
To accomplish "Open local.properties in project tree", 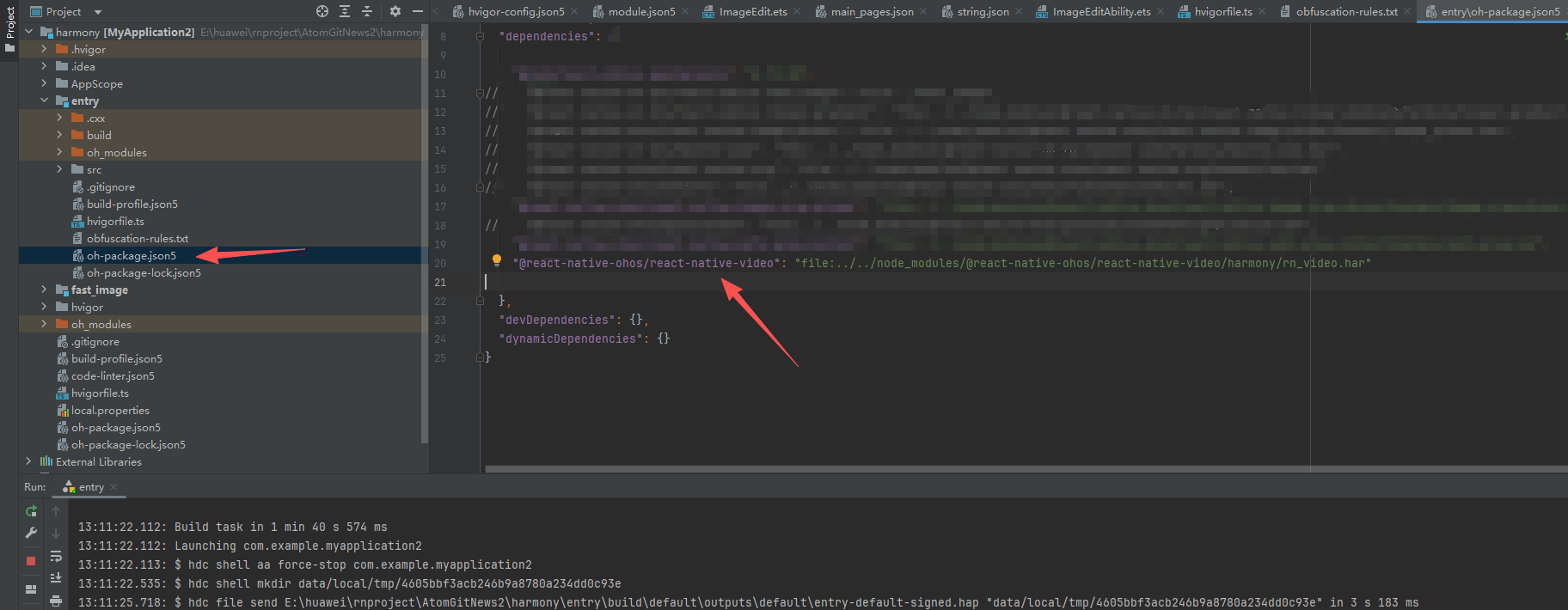I will (x=110, y=410).
